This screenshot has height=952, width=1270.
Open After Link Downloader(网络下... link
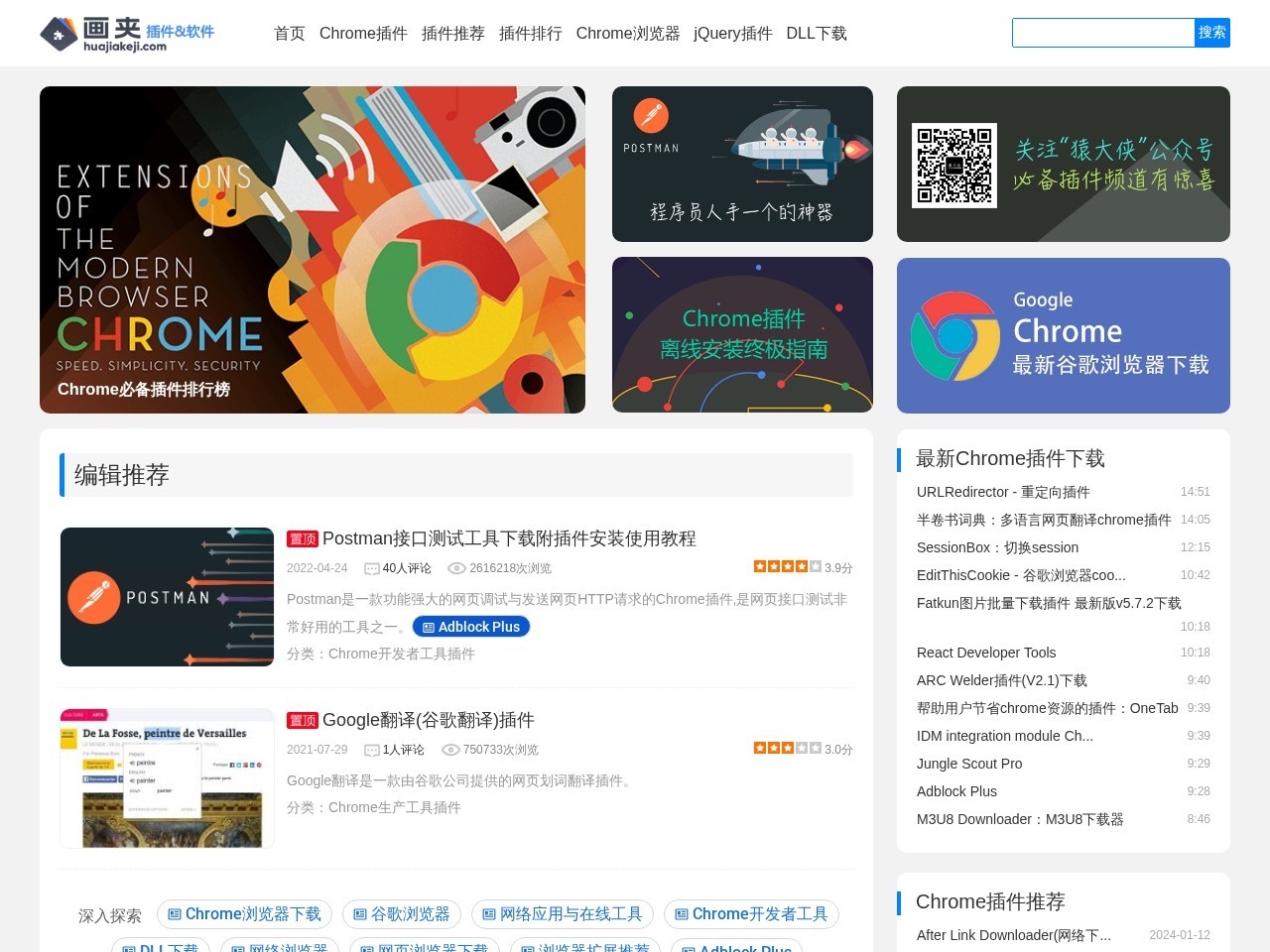(1014, 935)
